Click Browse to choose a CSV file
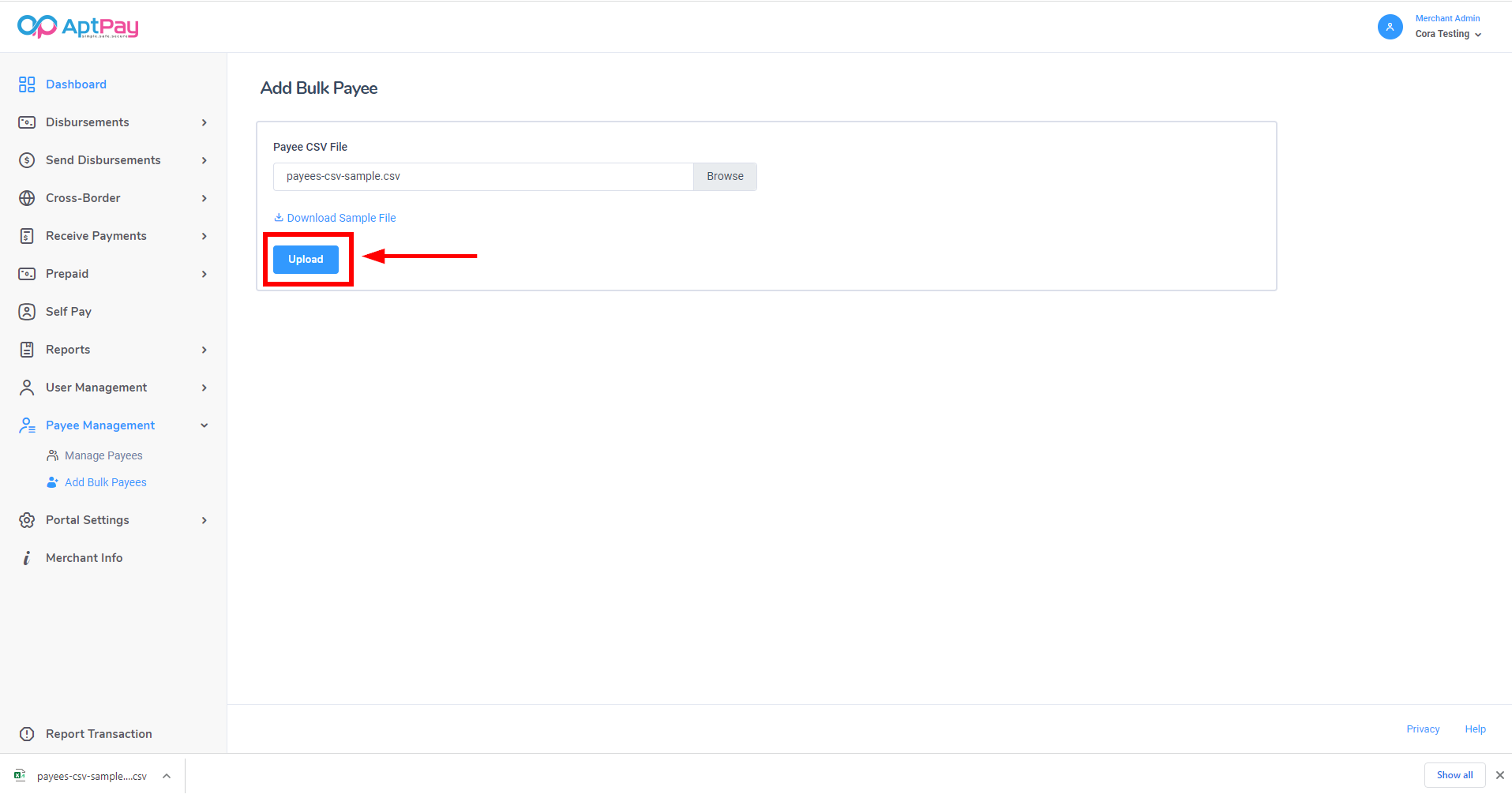Screen dimensions: 1512x798 click(x=725, y=177)
